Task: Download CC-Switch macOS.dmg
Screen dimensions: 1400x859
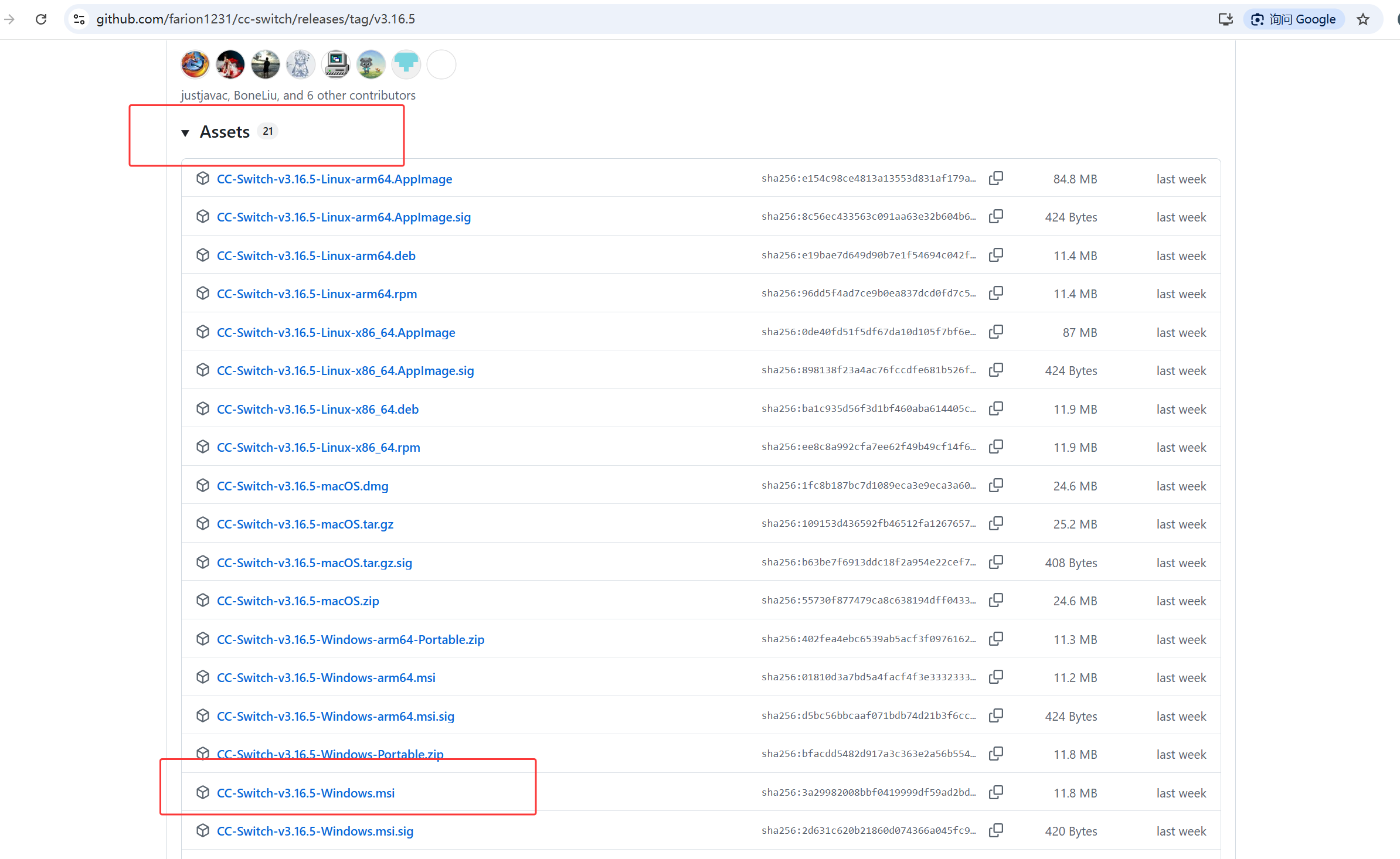Action: [303, 486]
